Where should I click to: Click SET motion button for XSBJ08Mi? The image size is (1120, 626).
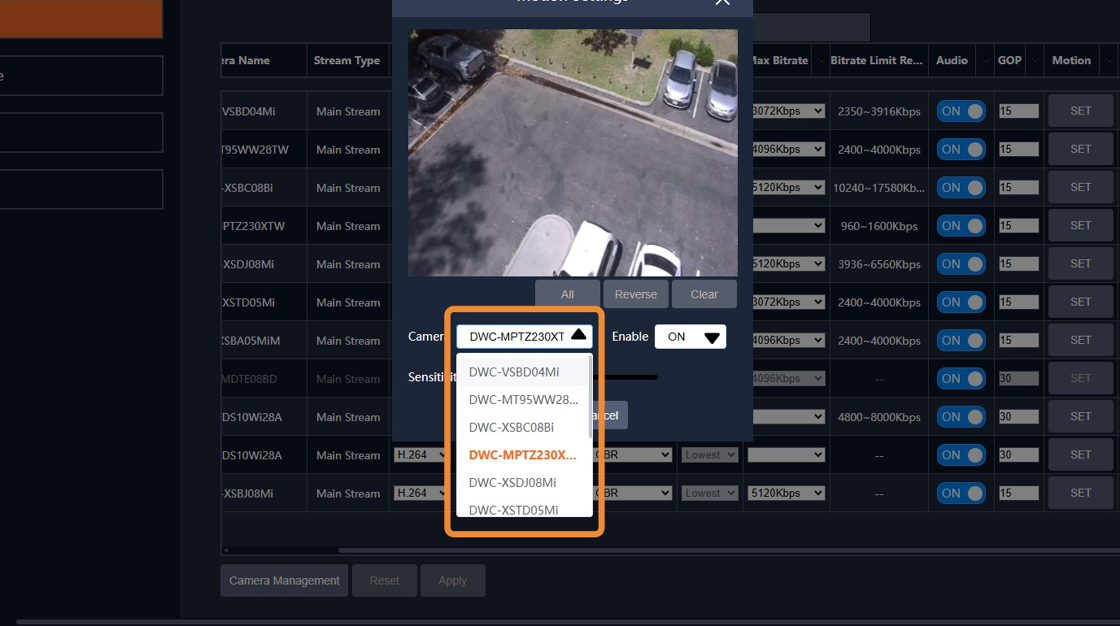coord(1080,493)
